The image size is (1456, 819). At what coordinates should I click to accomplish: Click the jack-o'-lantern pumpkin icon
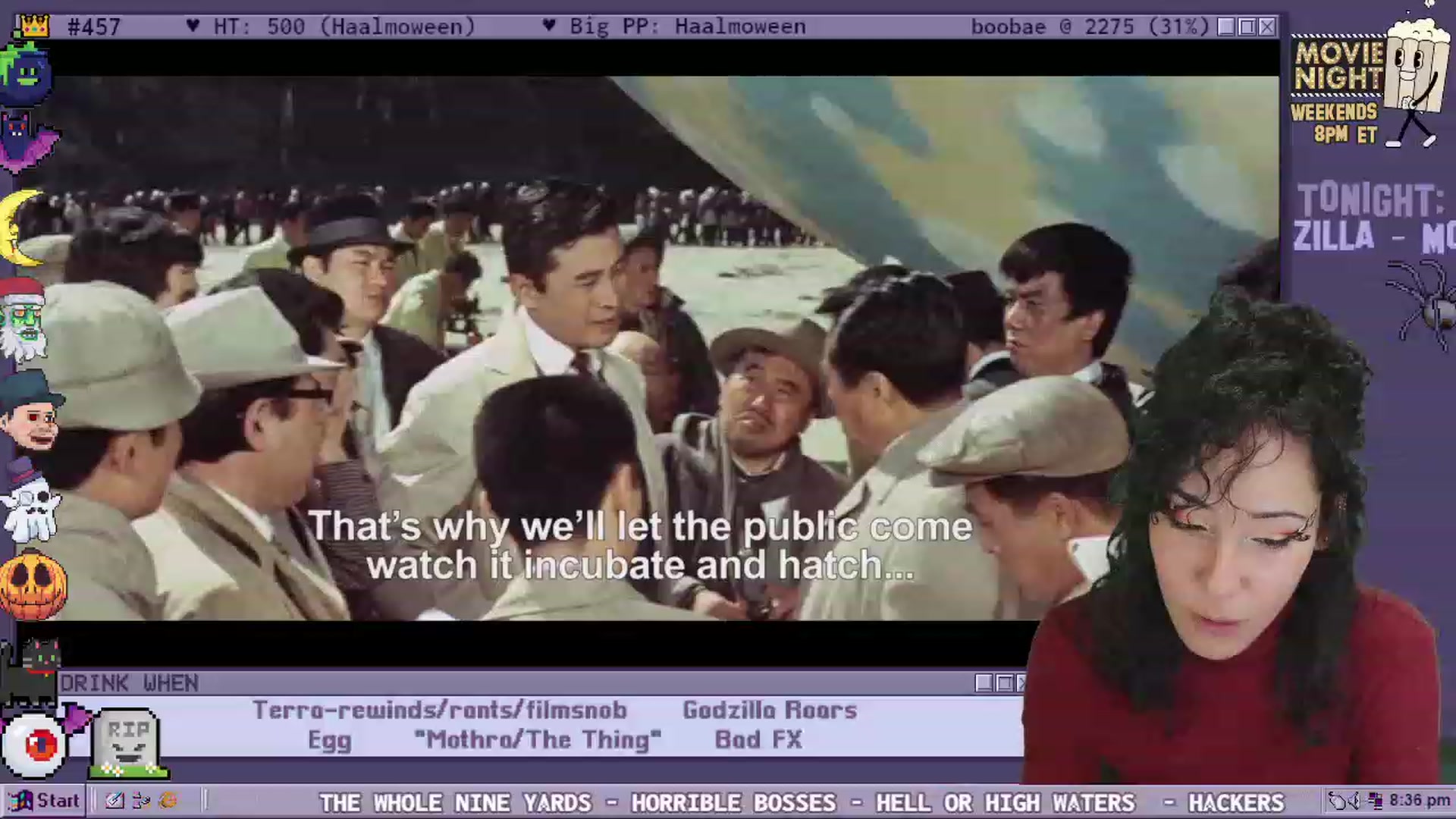pos(33,585)
